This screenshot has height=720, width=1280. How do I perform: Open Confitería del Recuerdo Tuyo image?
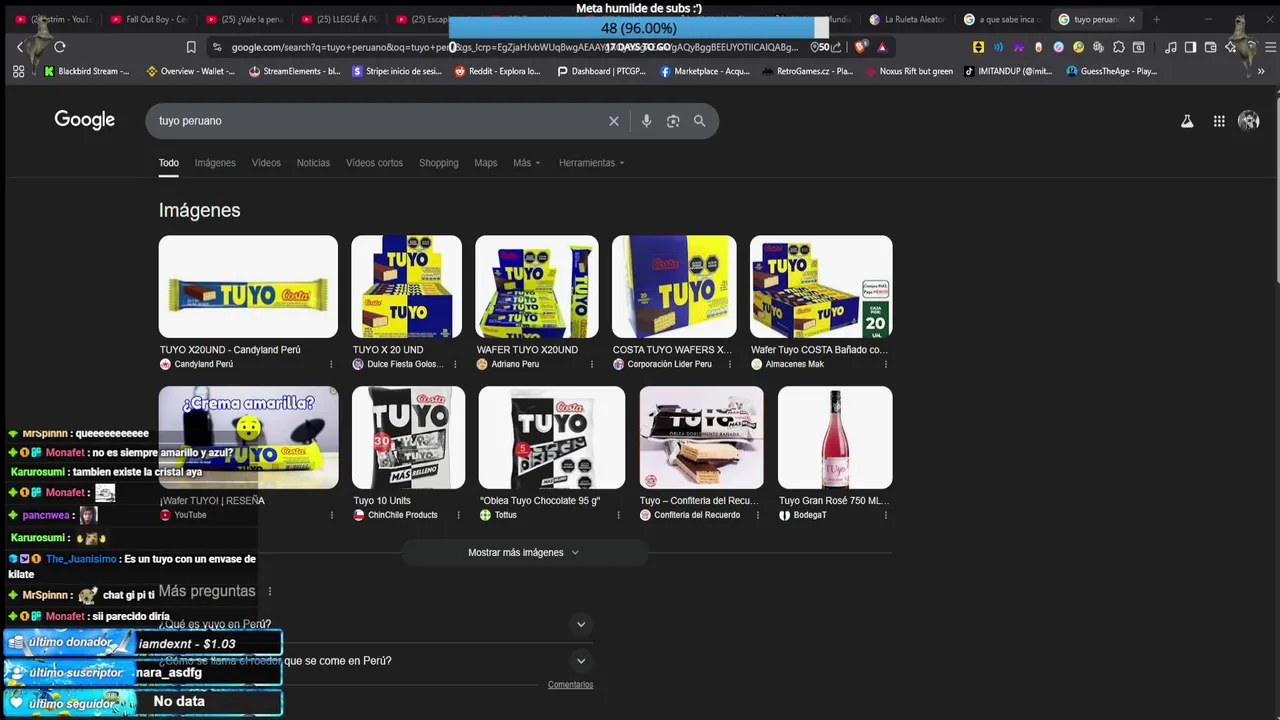pyautogui.click(x=701, y=437)
